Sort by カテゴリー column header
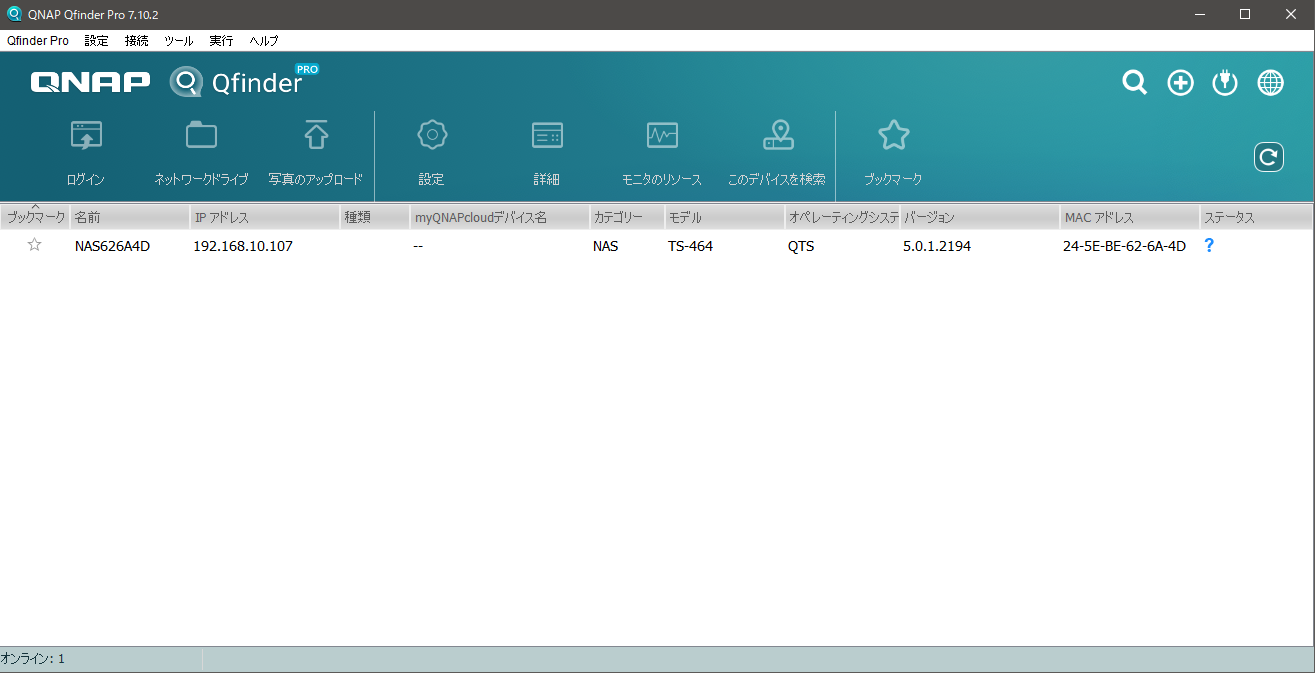1315x673 pixels. (x=626, y=217)
